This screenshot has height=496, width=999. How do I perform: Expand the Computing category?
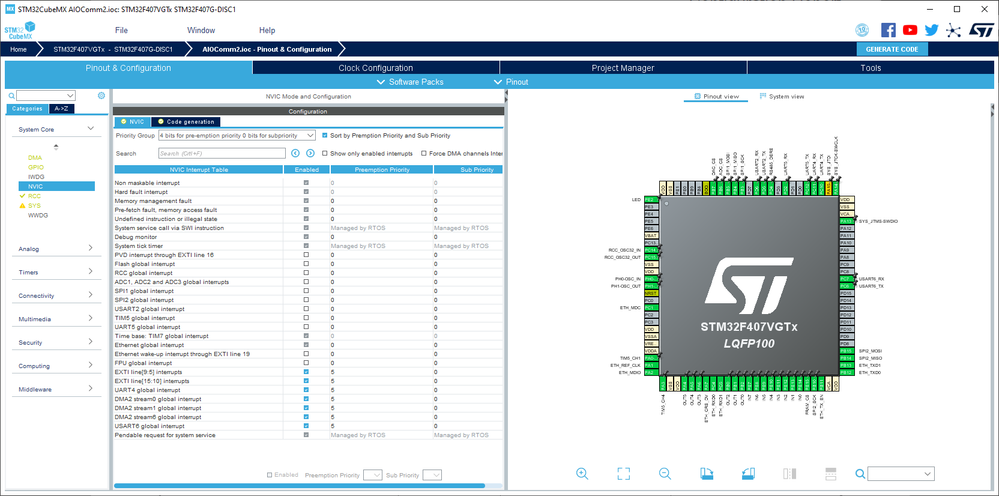pyautogui.click(x=90, y=366)
